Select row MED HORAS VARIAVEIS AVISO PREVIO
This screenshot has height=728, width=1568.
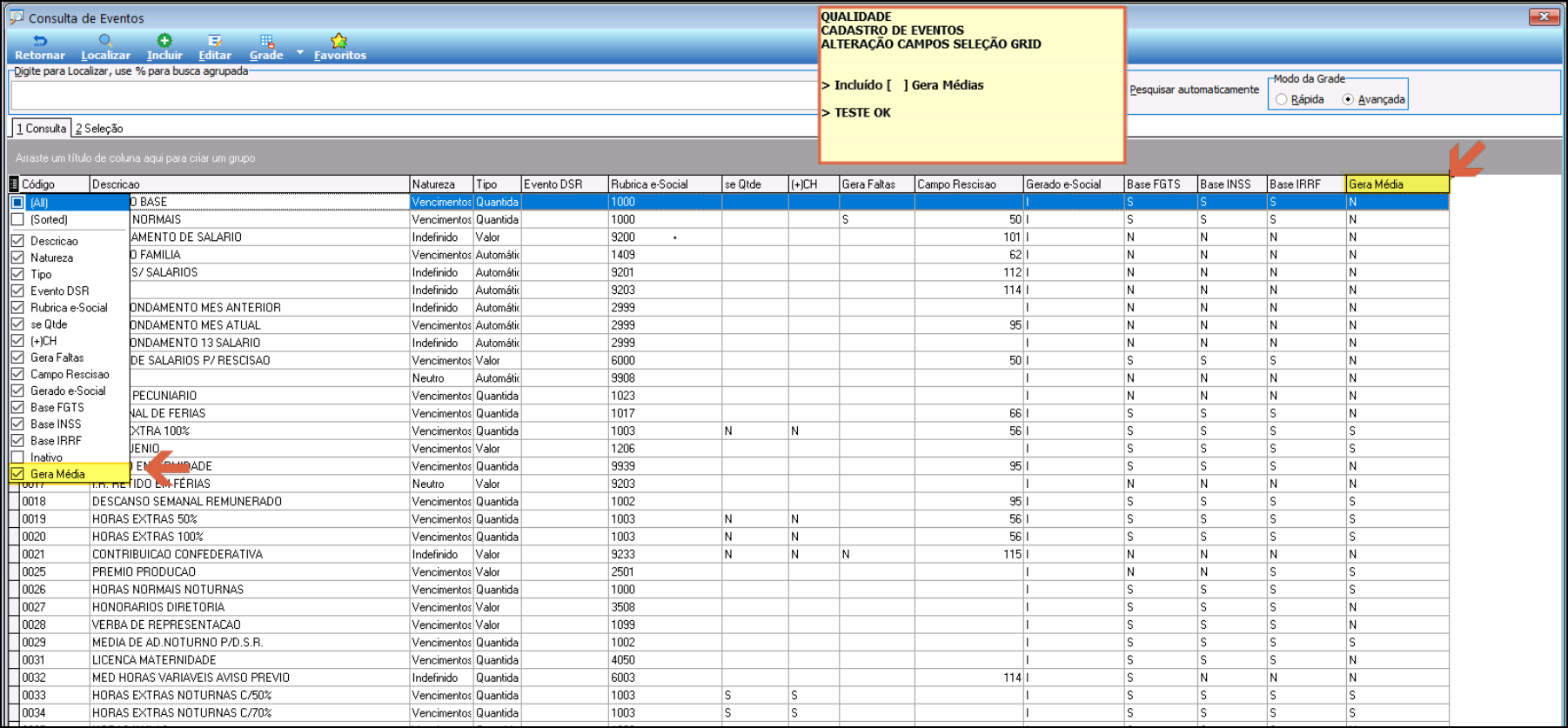coord(728,678)
